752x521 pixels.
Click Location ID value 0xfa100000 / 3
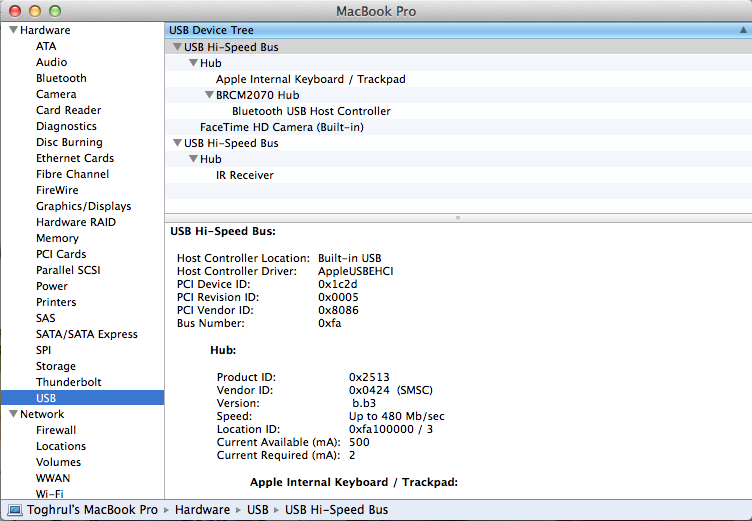click(x=391, y=429)
